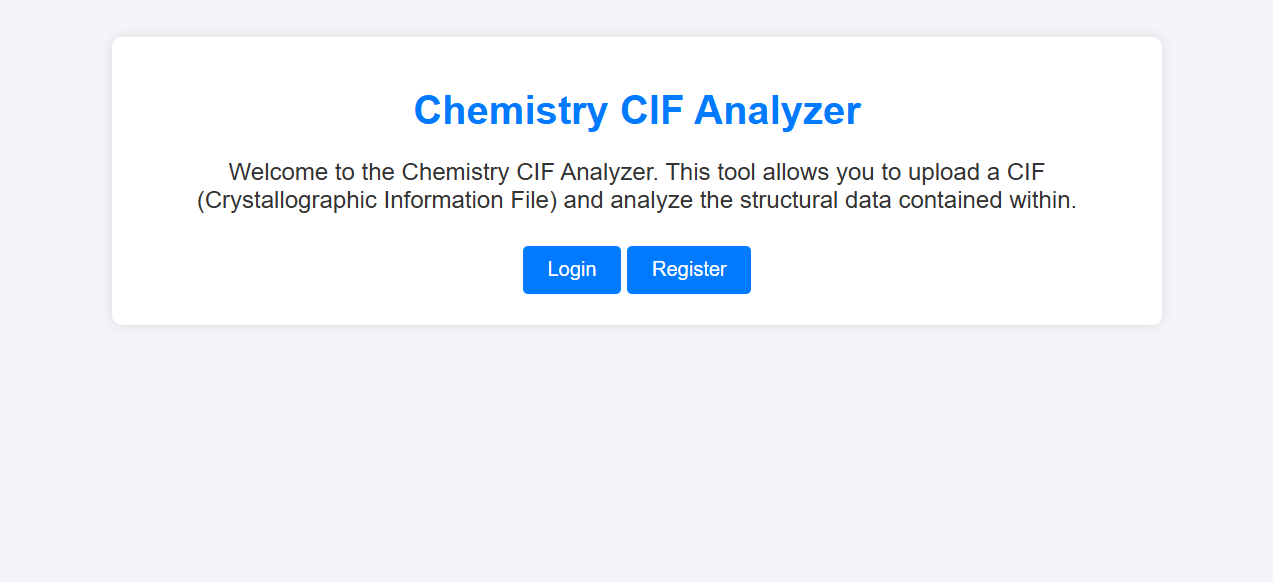Viewport: 1273px width, 582px height.
Task: Click the blue page title heading
Action: [x=637, y=110]
